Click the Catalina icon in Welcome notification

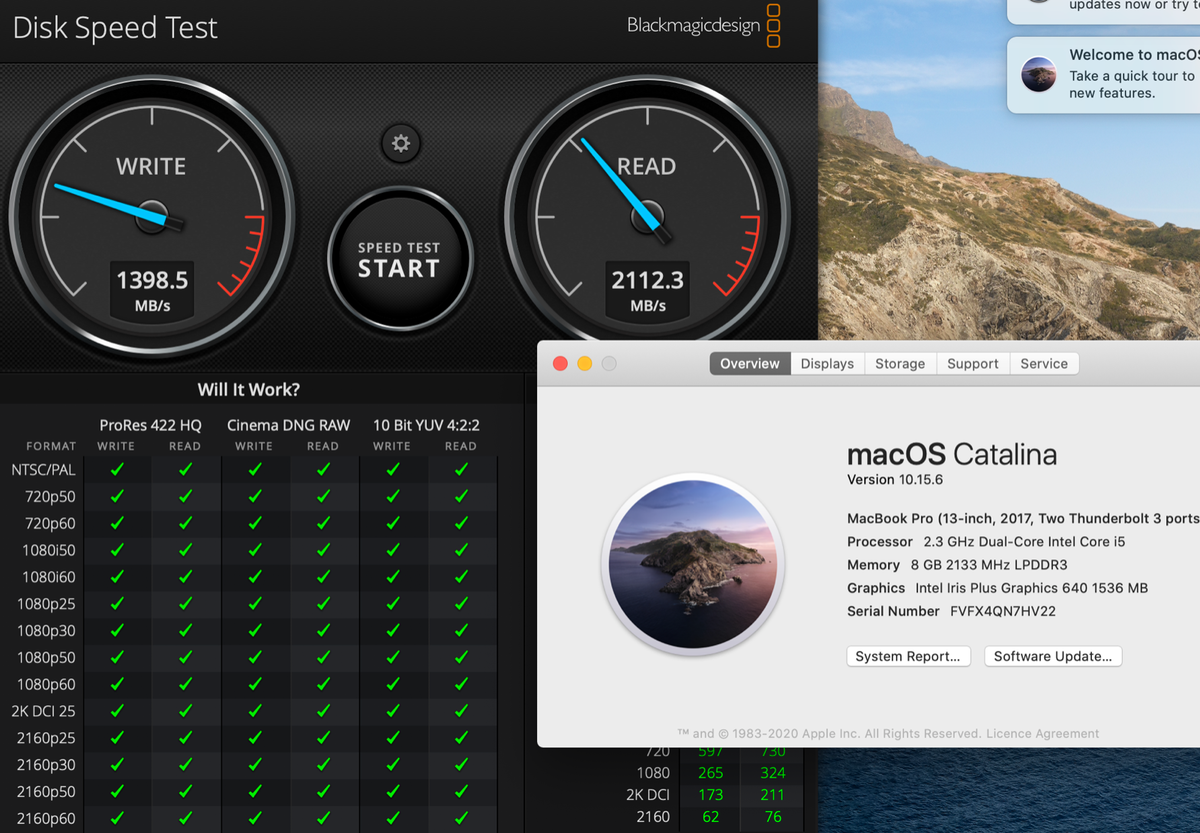pos(1039,74)
